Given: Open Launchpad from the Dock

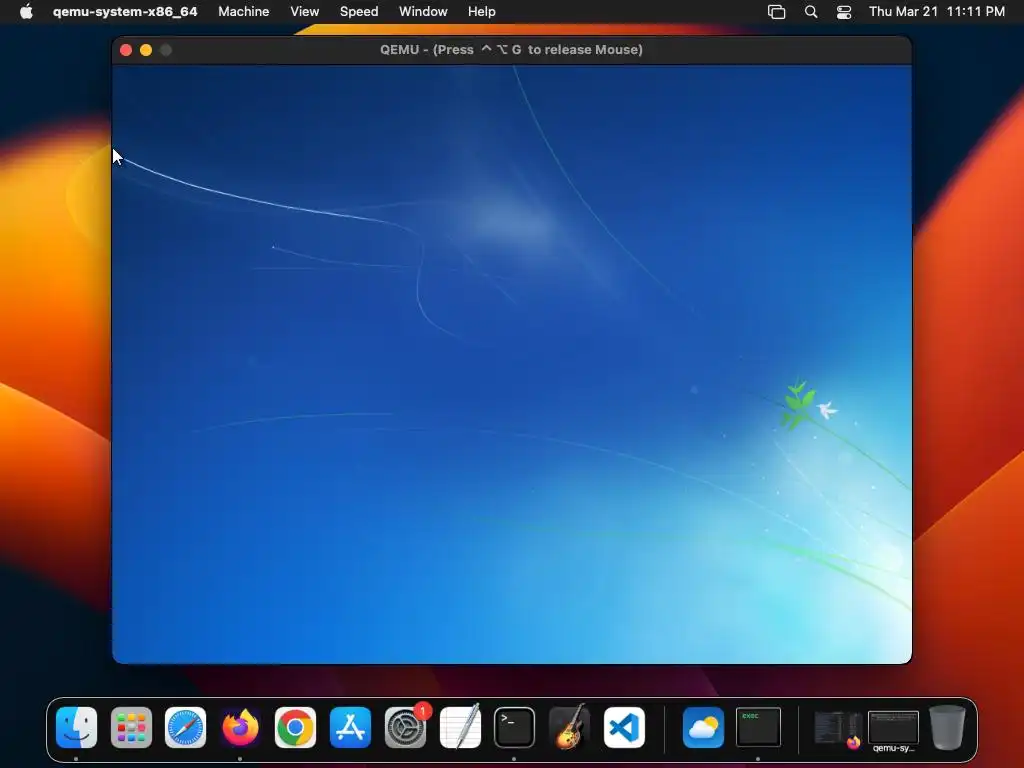Looking at the screenshot, I should 131,727.
